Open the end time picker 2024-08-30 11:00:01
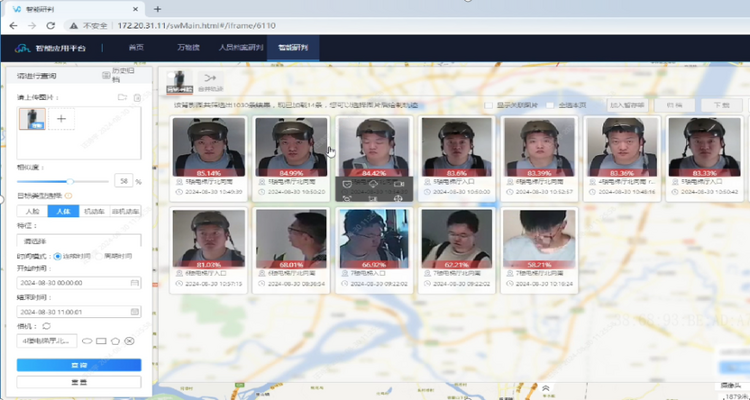 (x=79, y=311)
